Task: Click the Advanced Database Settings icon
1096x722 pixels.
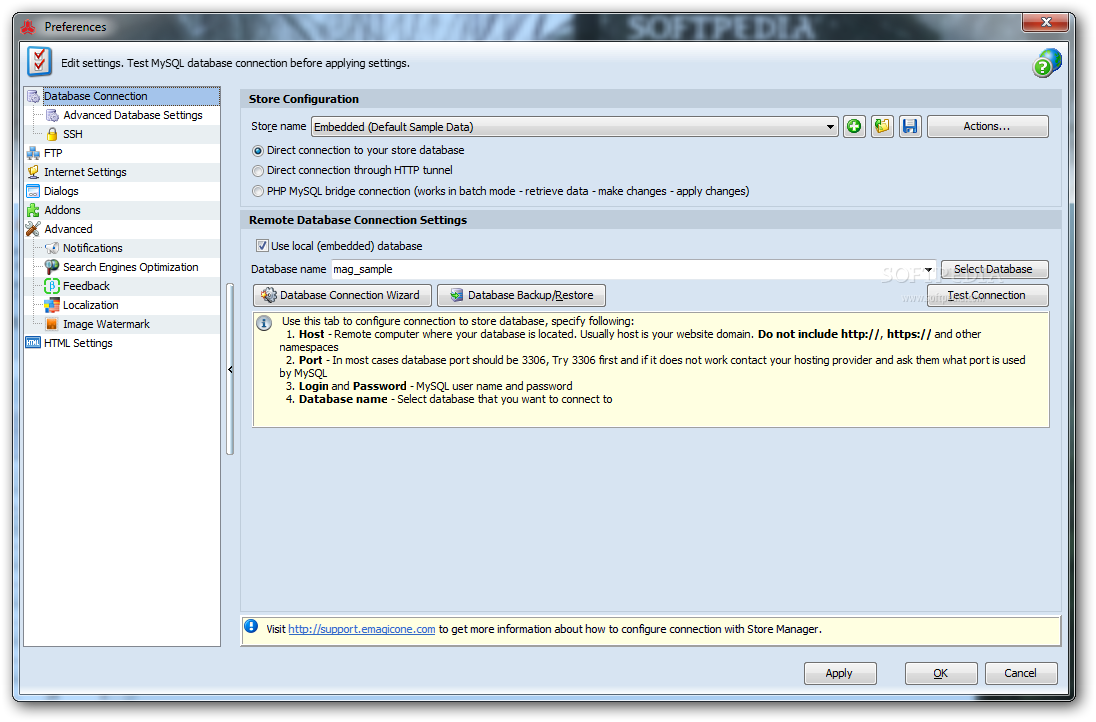Action: (x=52, y=115)
